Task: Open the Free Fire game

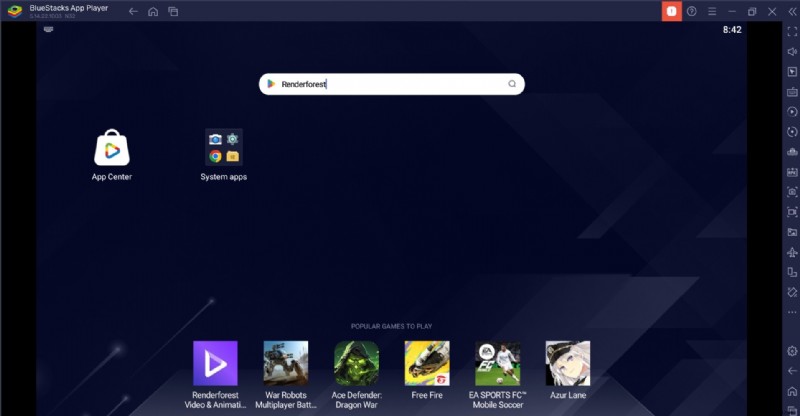Action: click(427, 363)
